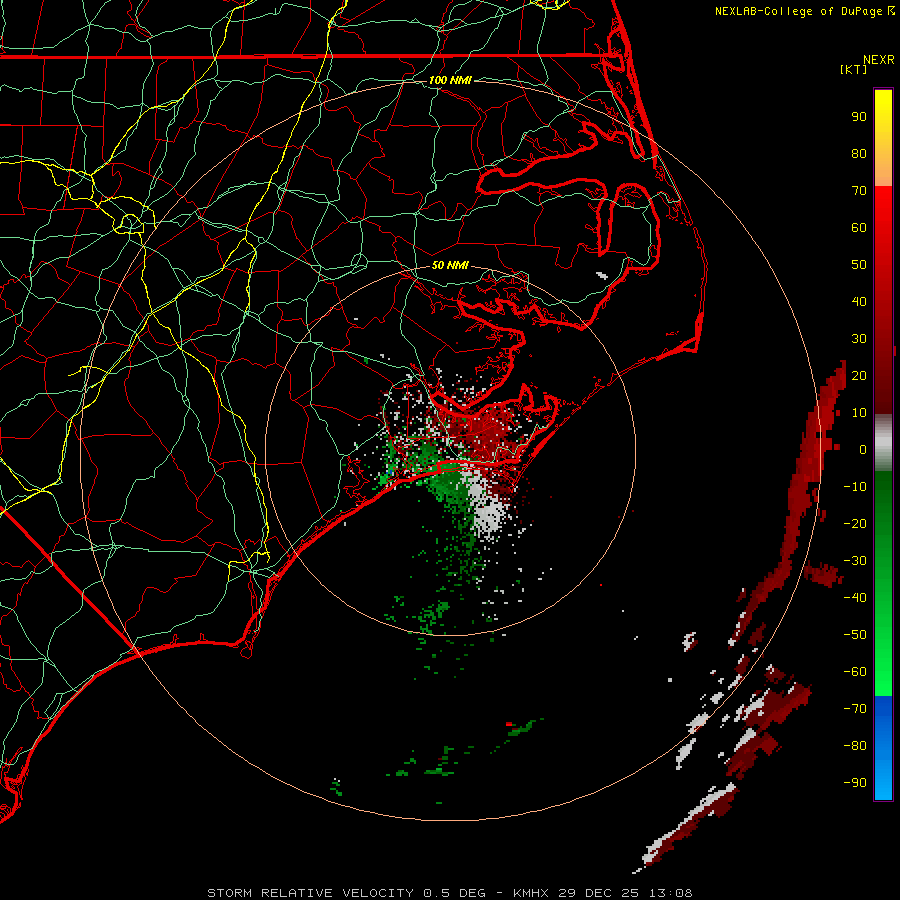Click the 90 value on velocity scale
This screenshot has width=900, height=900.
pyautogui.click(x=859, y=117)
